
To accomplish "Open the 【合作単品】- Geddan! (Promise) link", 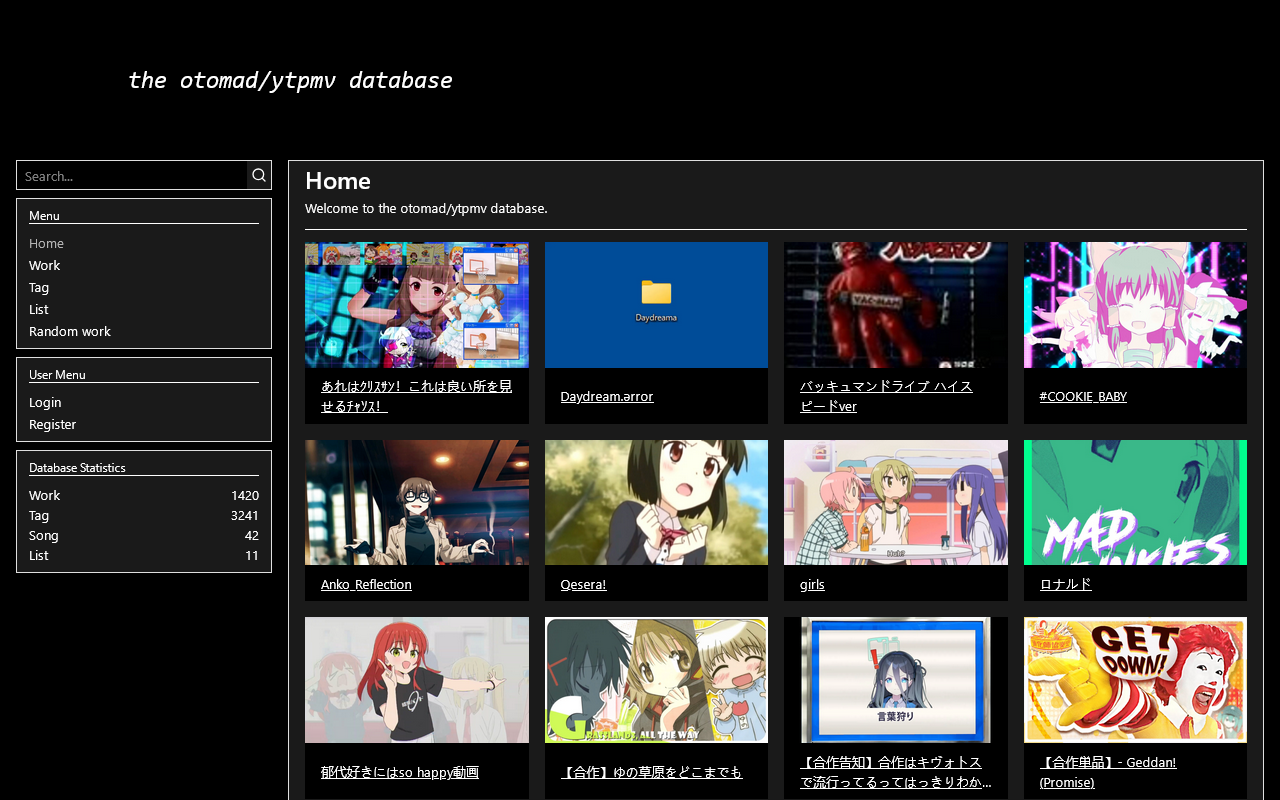I will [x=1108, y=772].
